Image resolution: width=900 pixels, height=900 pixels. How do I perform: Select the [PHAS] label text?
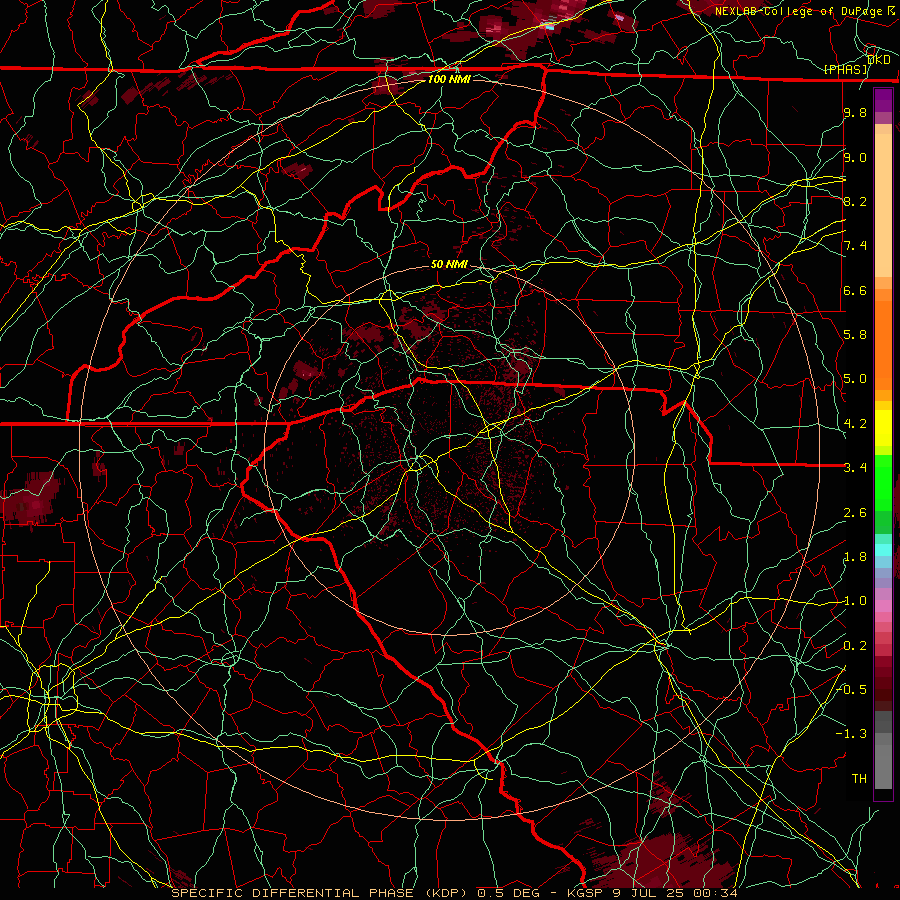coord(845,69)
